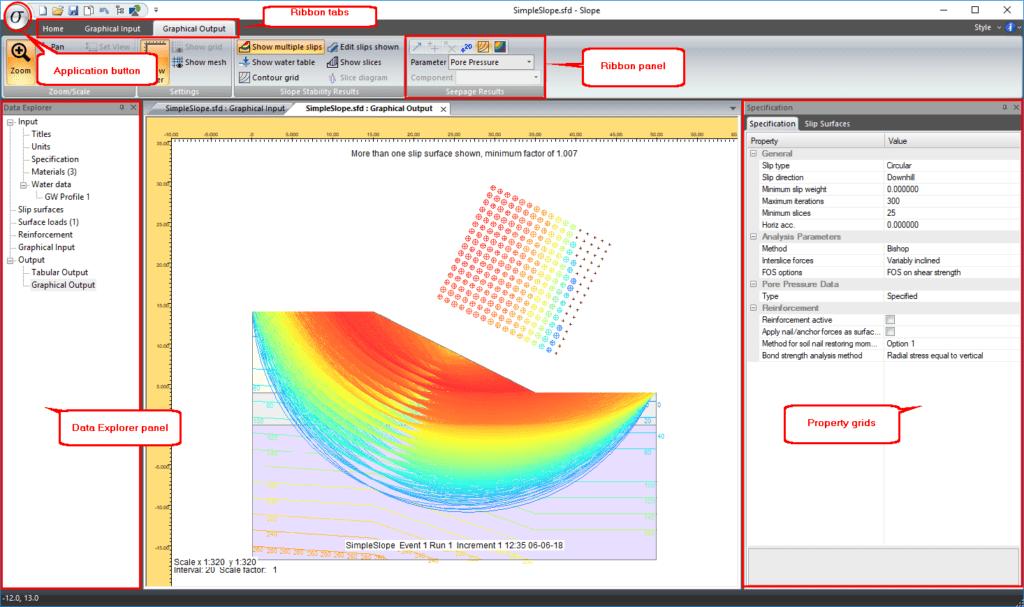The image size is (1024, 607).
Task: Click the Save floppy disk icon
Action: click(73, 10)
